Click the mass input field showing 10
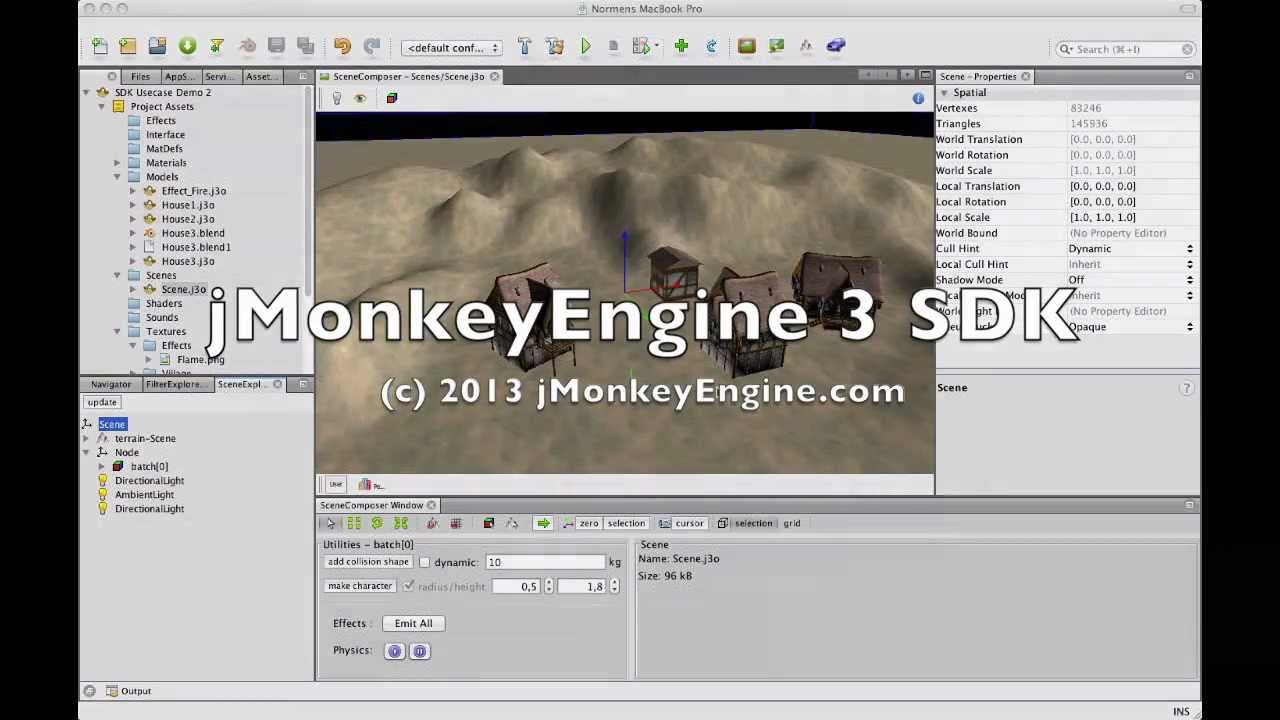Screen dimensions: 1280x720 click(544, 563)
